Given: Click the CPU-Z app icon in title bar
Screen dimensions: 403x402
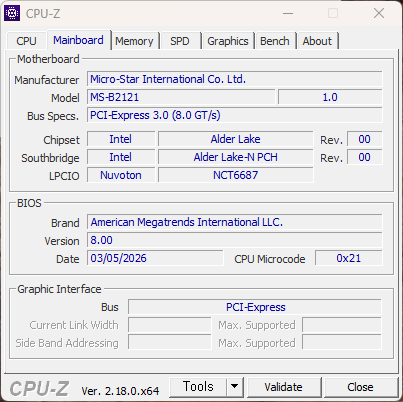Looking at the screenshot, I should coord(12,14).
